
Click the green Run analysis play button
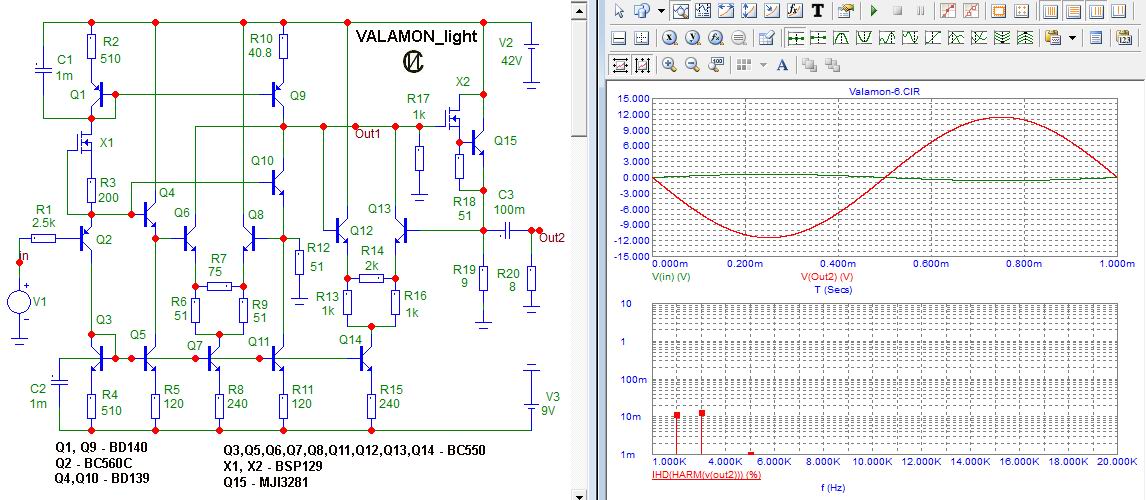click(x=873, y=11)
